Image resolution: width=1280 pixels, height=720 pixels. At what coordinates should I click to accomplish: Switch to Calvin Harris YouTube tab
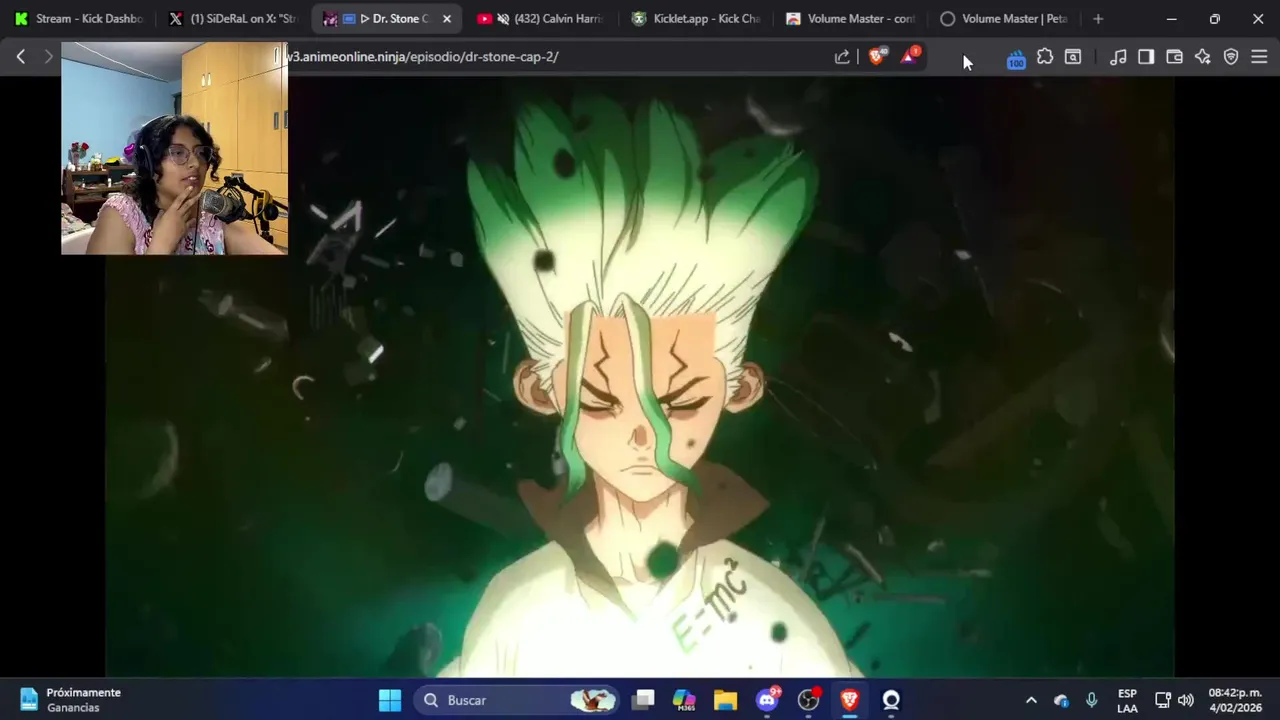(x=541, y=19)
